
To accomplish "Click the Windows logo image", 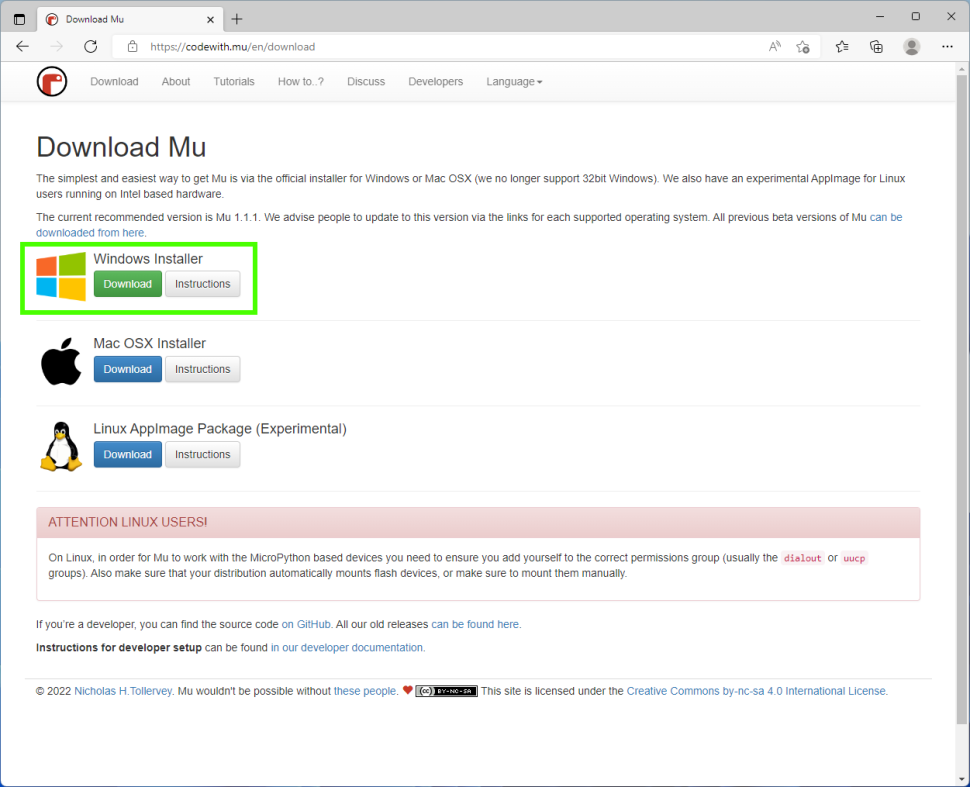I will click(61, 276).
